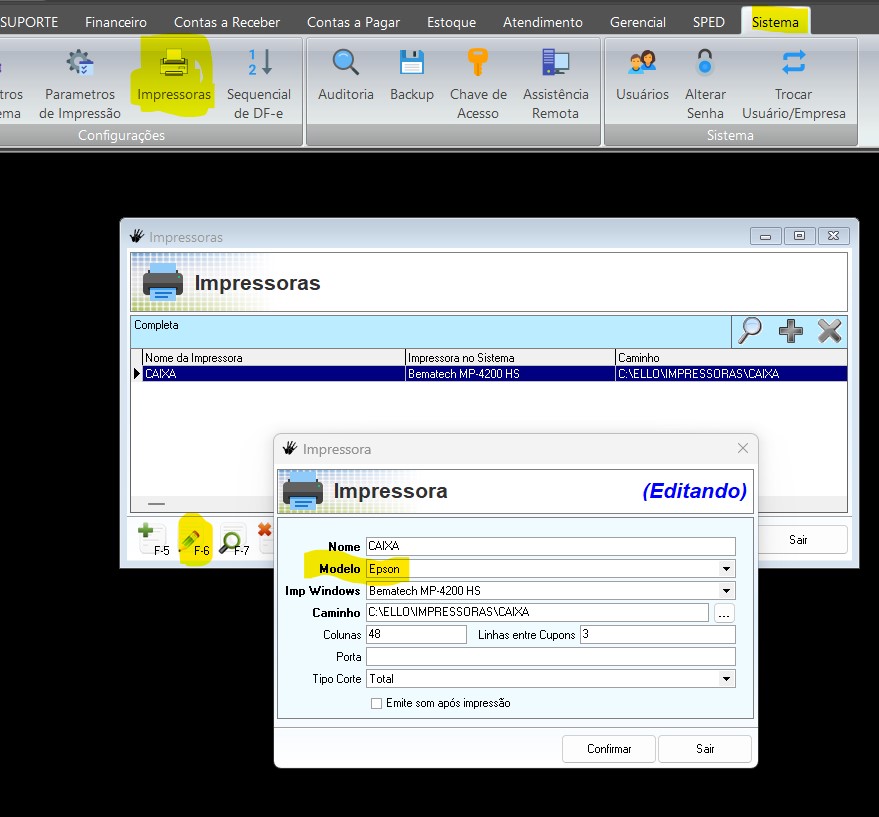Open the Imp Windows printer dropdown
Screen dimensions: 879x817
pos(727,591)
